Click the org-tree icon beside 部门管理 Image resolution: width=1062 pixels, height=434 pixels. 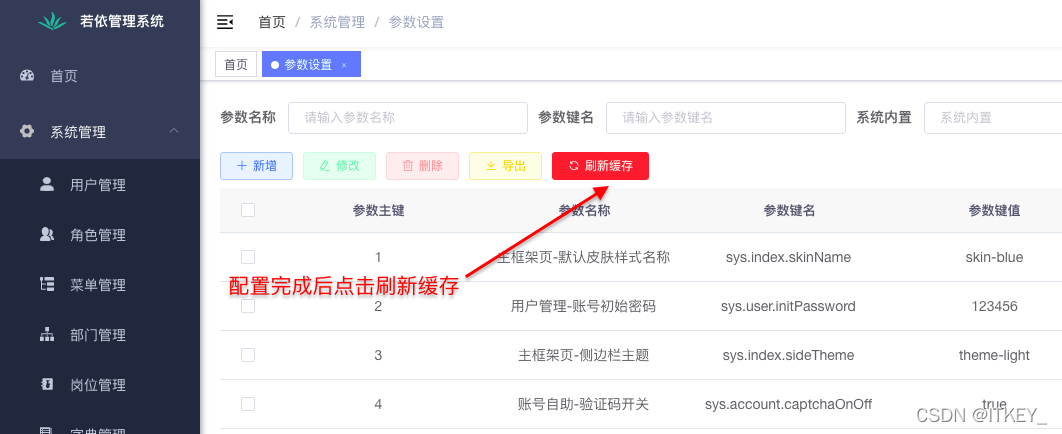47,334
